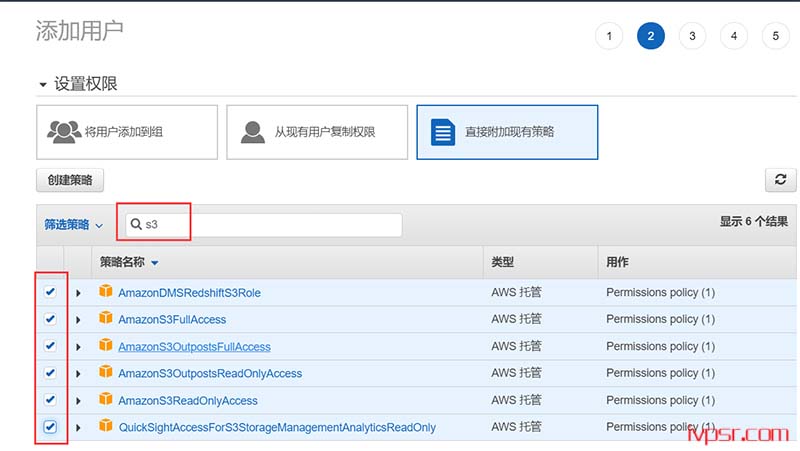
Task: Open the AmazonS3OutpostsFullAccess policy link
Action: tap(194, 346)
